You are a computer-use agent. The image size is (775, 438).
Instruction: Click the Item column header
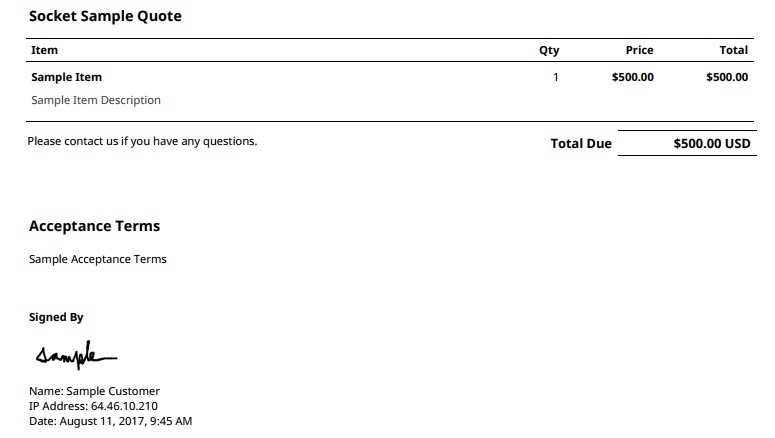pos(44,50)
